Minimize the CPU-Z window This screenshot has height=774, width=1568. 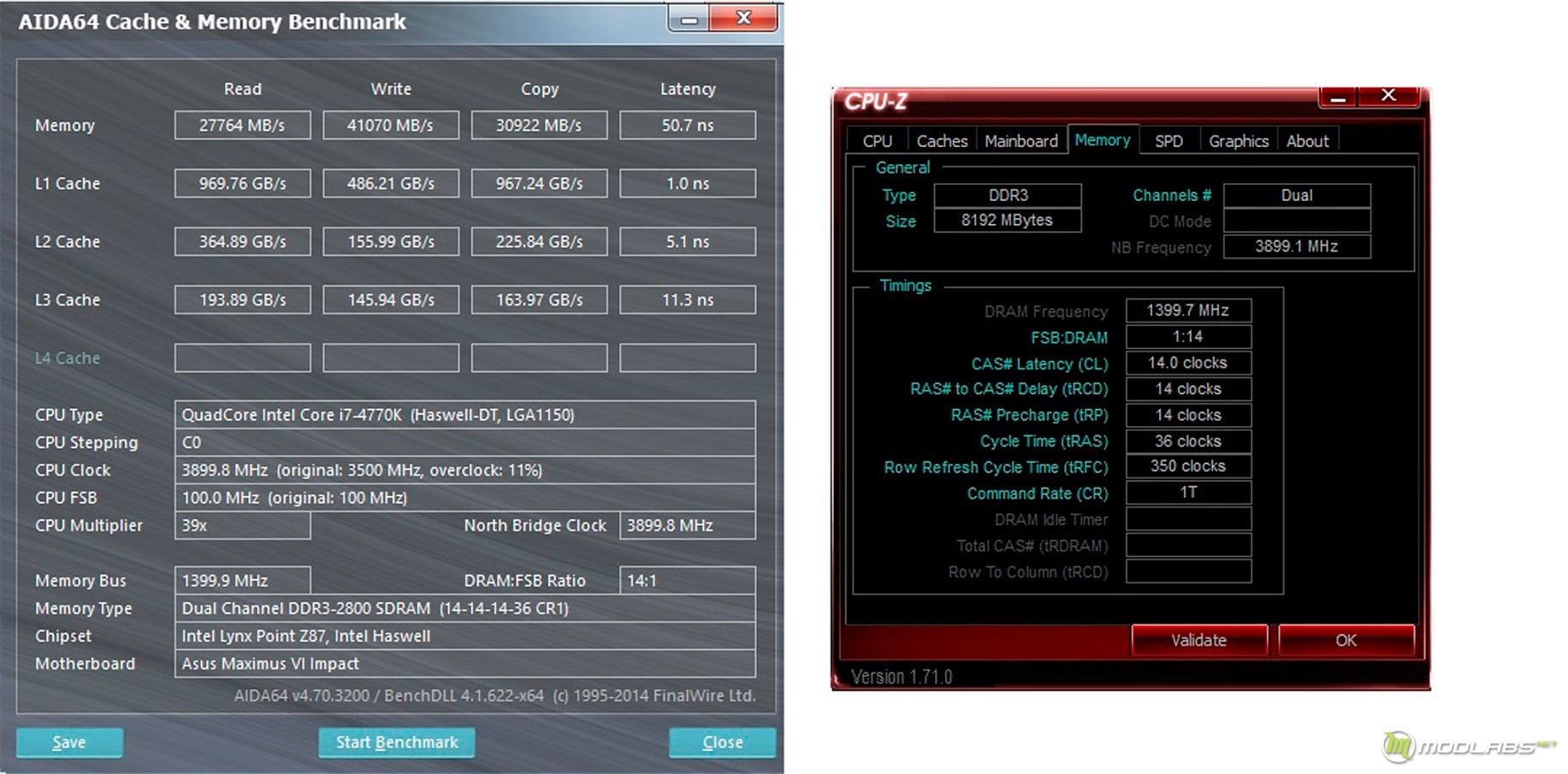pyautogui.click(x=1338, y=97)
